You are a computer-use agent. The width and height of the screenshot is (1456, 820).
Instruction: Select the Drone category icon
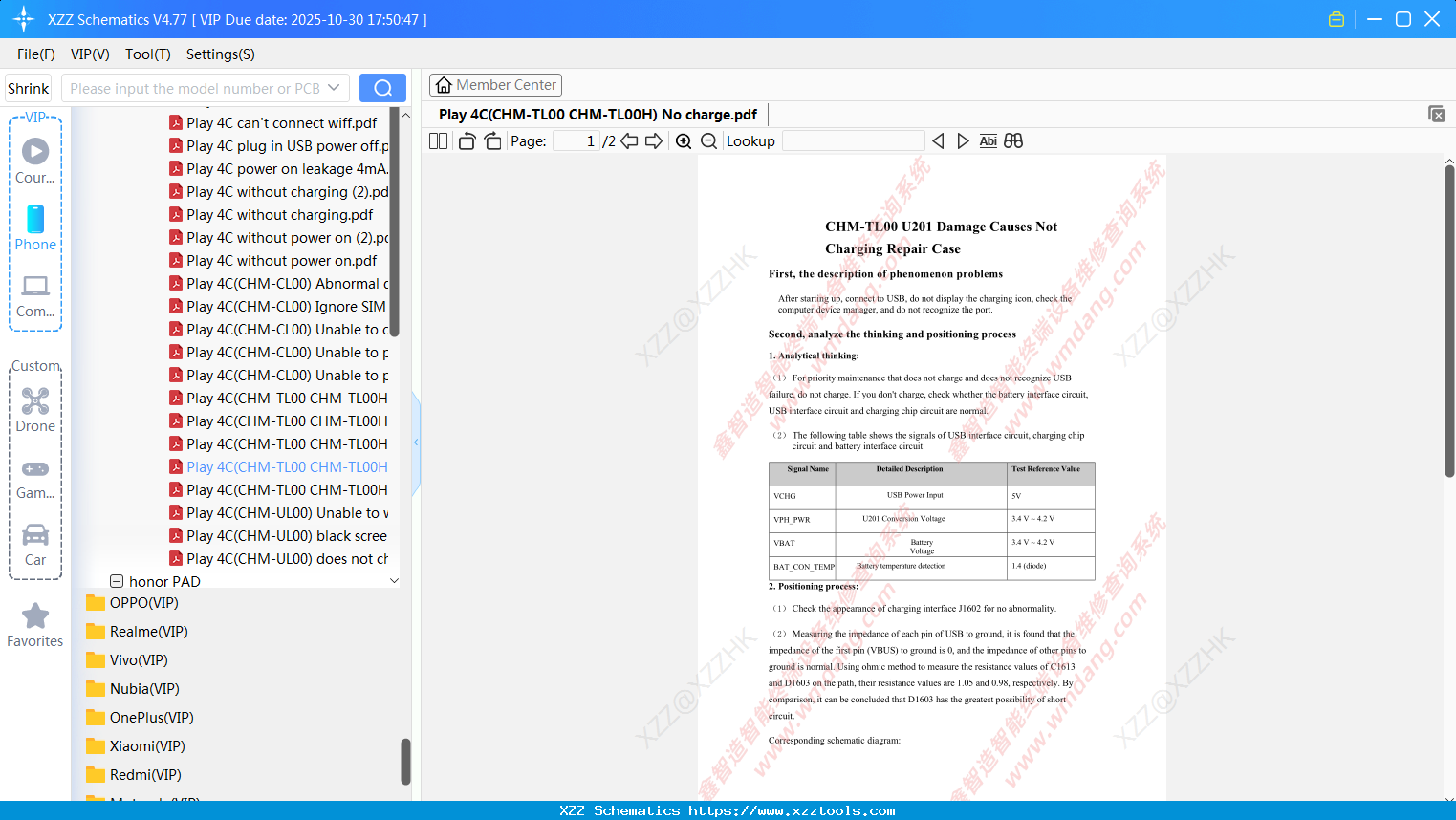click(35, 410)
